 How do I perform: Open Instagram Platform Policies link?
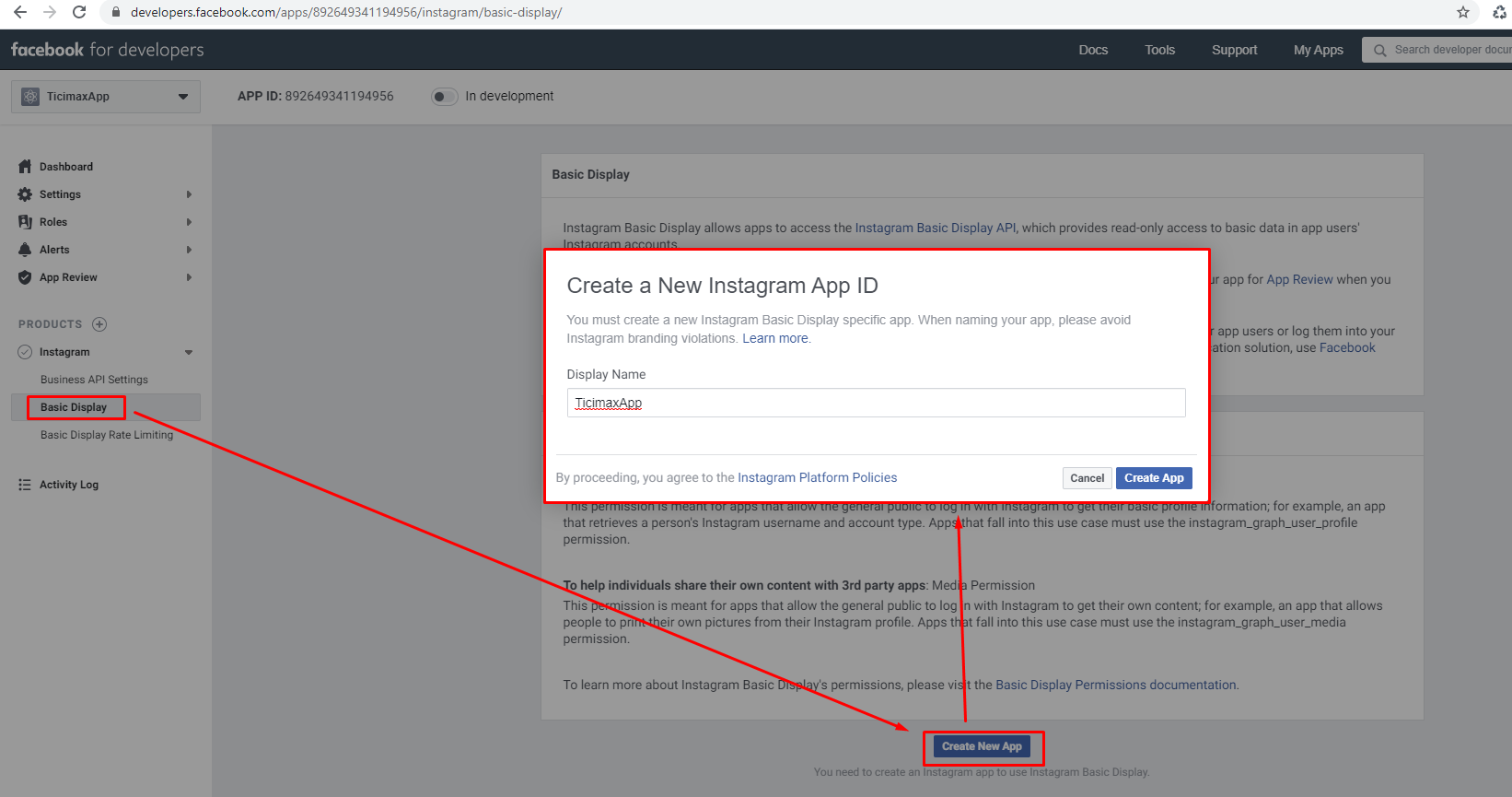[x=817, y=477]
